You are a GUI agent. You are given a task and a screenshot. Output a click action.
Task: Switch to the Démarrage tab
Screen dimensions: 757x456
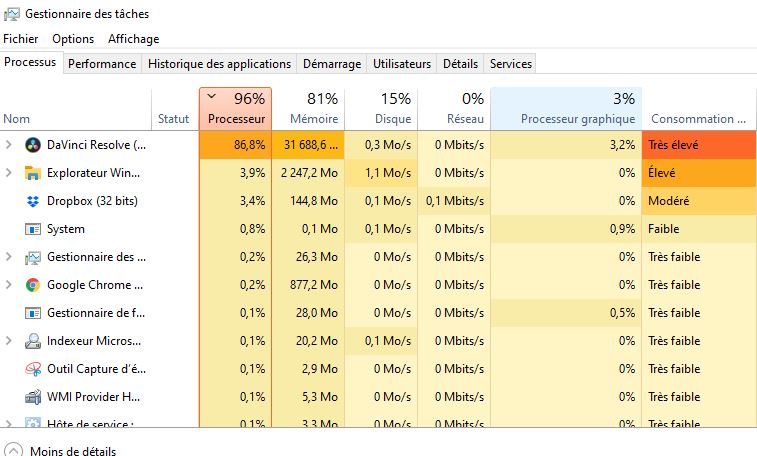[x=331, y=64]
